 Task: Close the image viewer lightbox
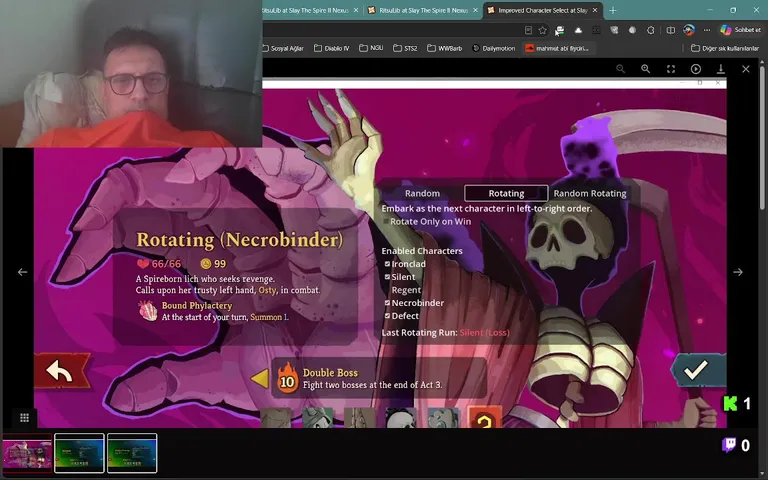[x=745, y=69]
